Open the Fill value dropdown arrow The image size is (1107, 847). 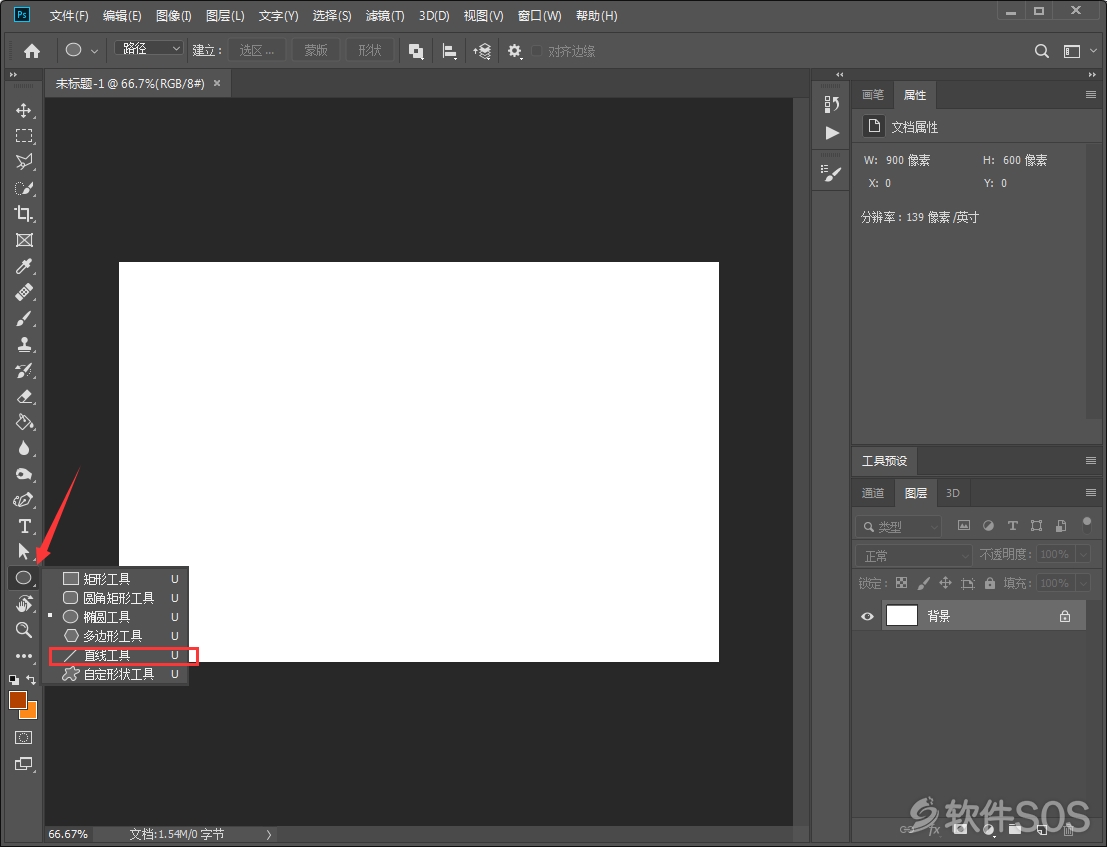point(1084,583)
